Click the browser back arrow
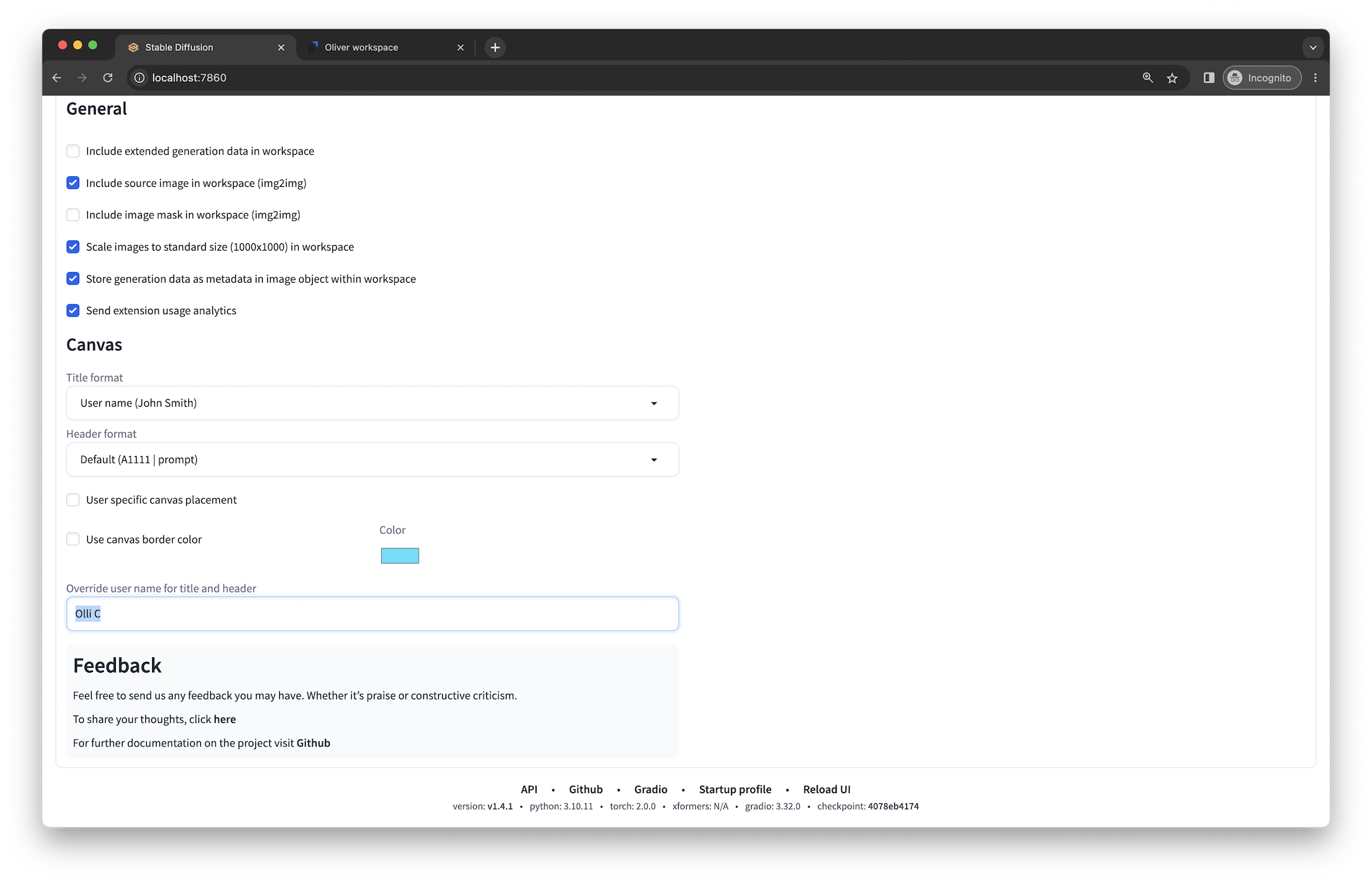This screenshot has height=883, width=1372. click(57, 78)
